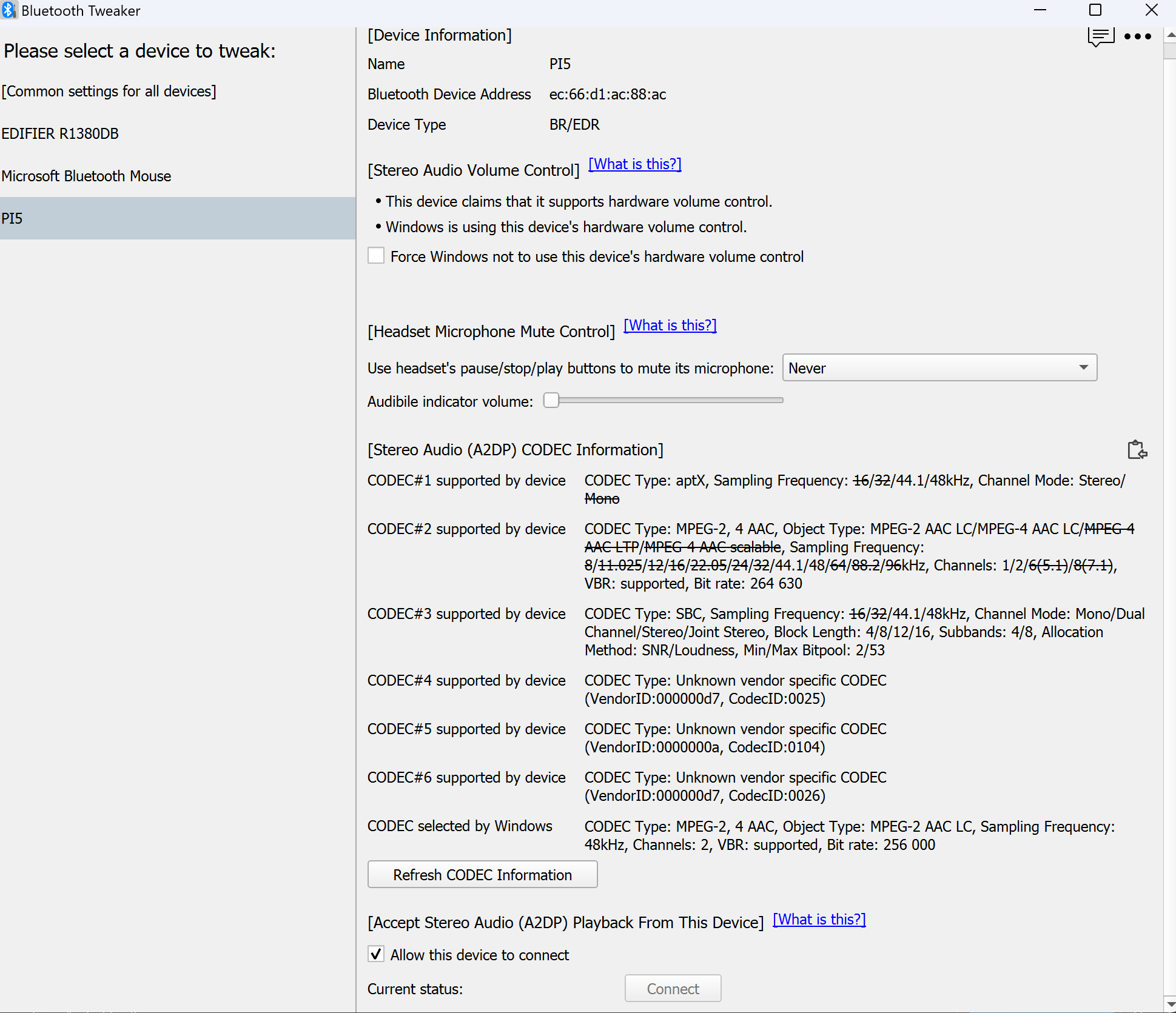Open the three-dots more options menu
This screenshot has height=1013, width=1176.
click(1137, 36)
